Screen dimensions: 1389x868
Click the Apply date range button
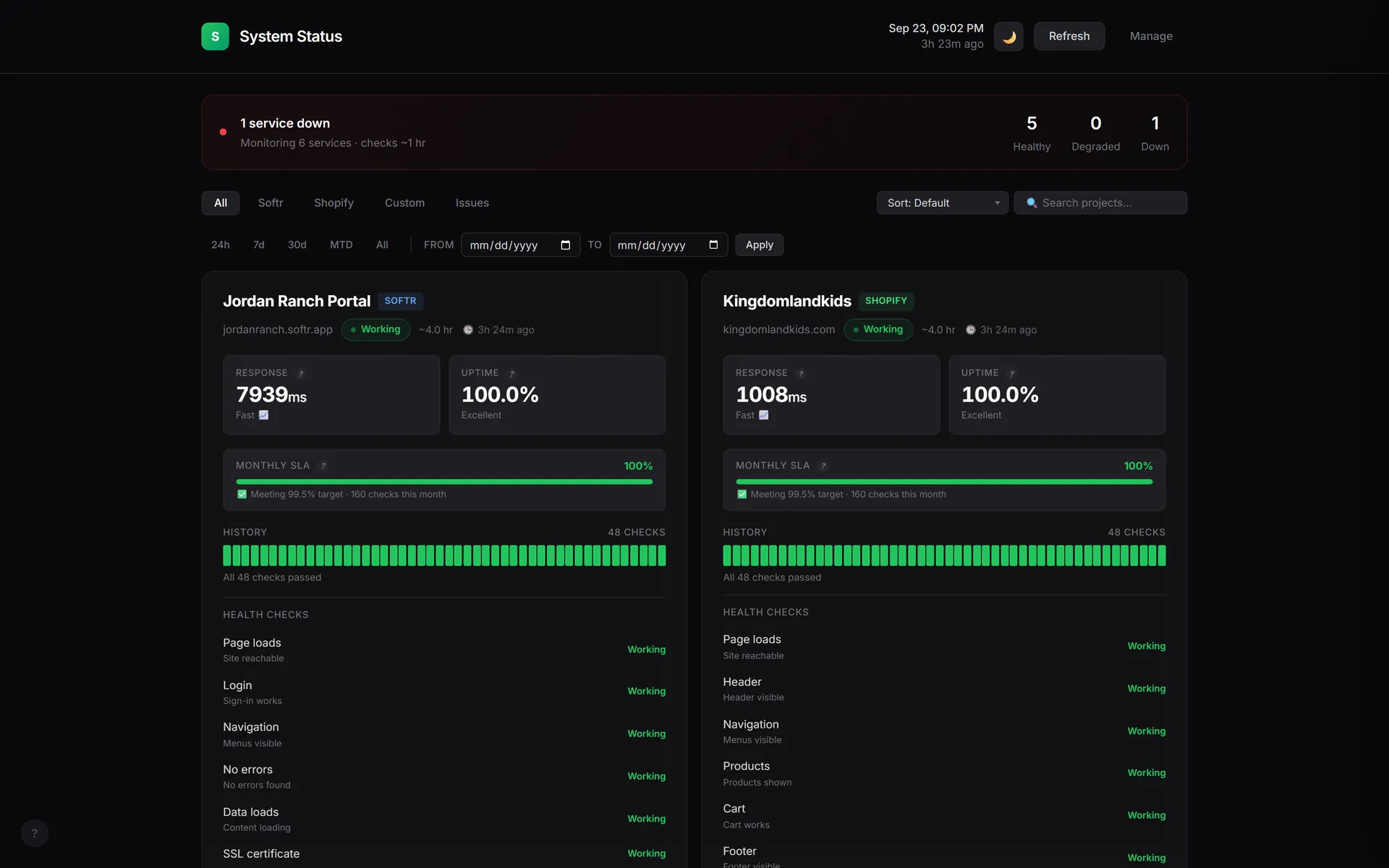click(759, 244)
